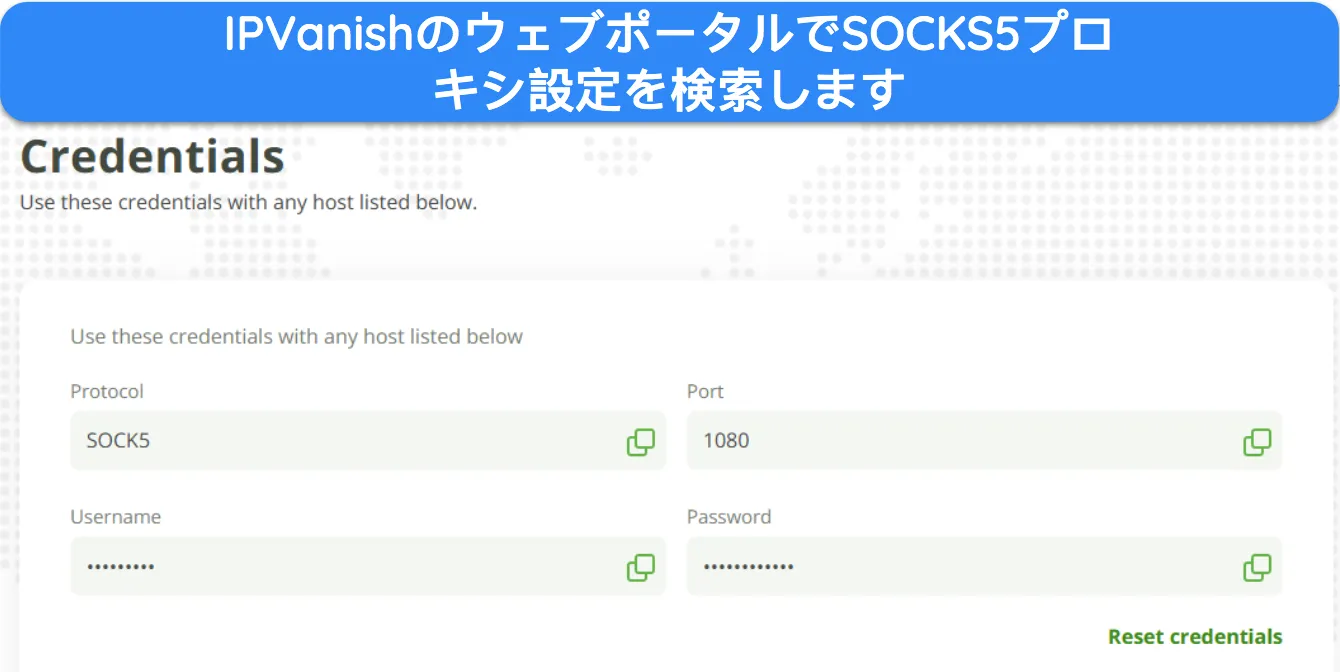Click the Port field label
This screenshot has height=672, width=1340.
tap(705, 391)
